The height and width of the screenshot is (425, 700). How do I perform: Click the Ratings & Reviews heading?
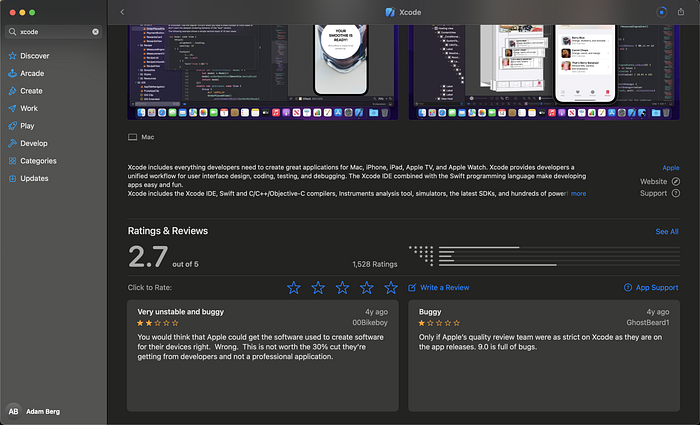click(x=168, y=231)
